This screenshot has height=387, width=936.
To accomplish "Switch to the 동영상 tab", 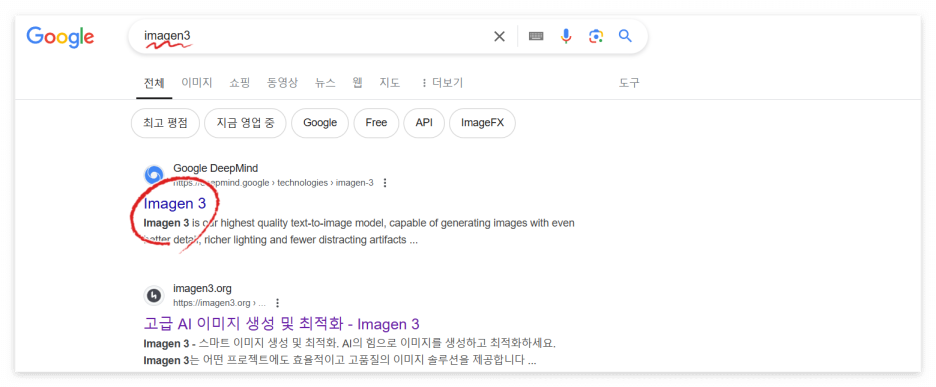I will pos(282,83).
